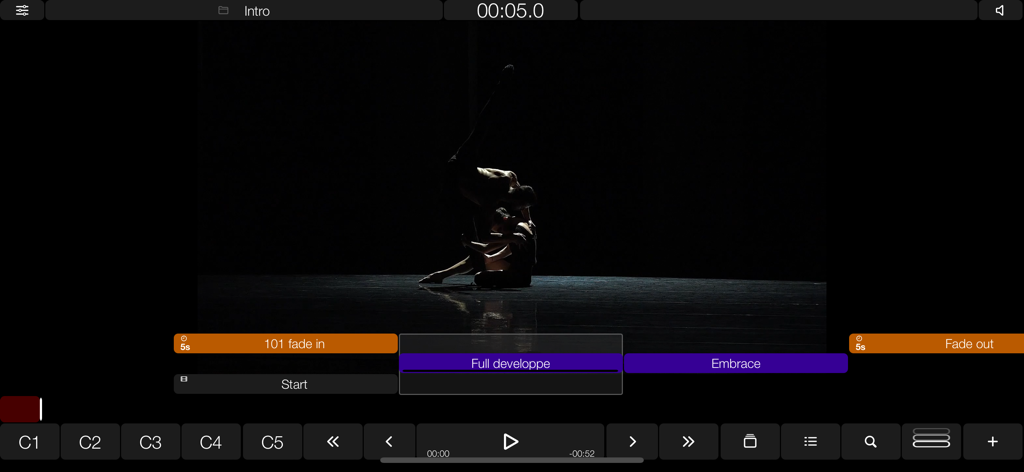The height and width of the screenshot is (472, 1024).
Task: Select the C5 camera button
Action: pyautogui.click(x=272, y=442)
